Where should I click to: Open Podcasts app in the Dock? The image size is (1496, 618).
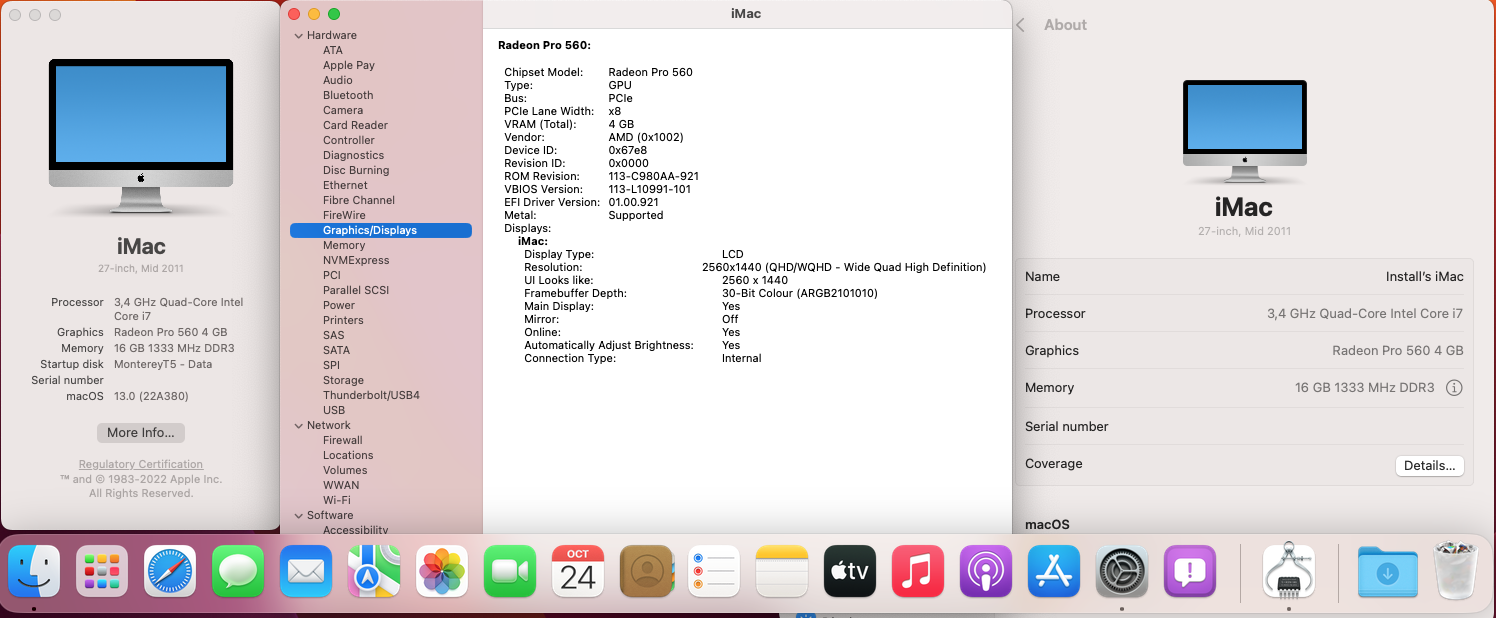[x=986, y=572]
